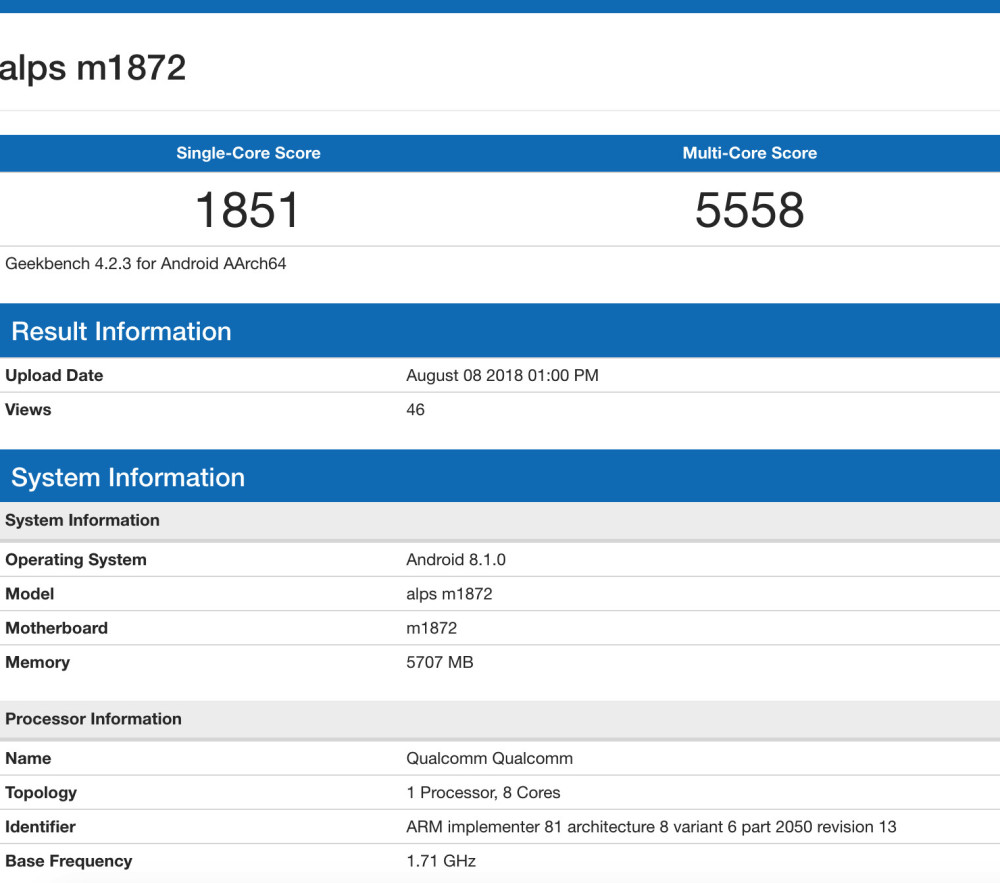Click the blue top navigation bar
This screenshot has height=883, width=1000.
500,8
